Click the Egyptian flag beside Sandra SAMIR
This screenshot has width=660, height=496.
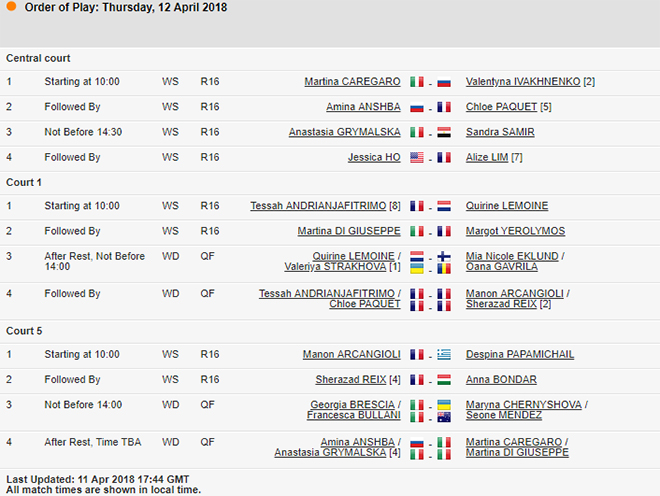click(444, 132)
